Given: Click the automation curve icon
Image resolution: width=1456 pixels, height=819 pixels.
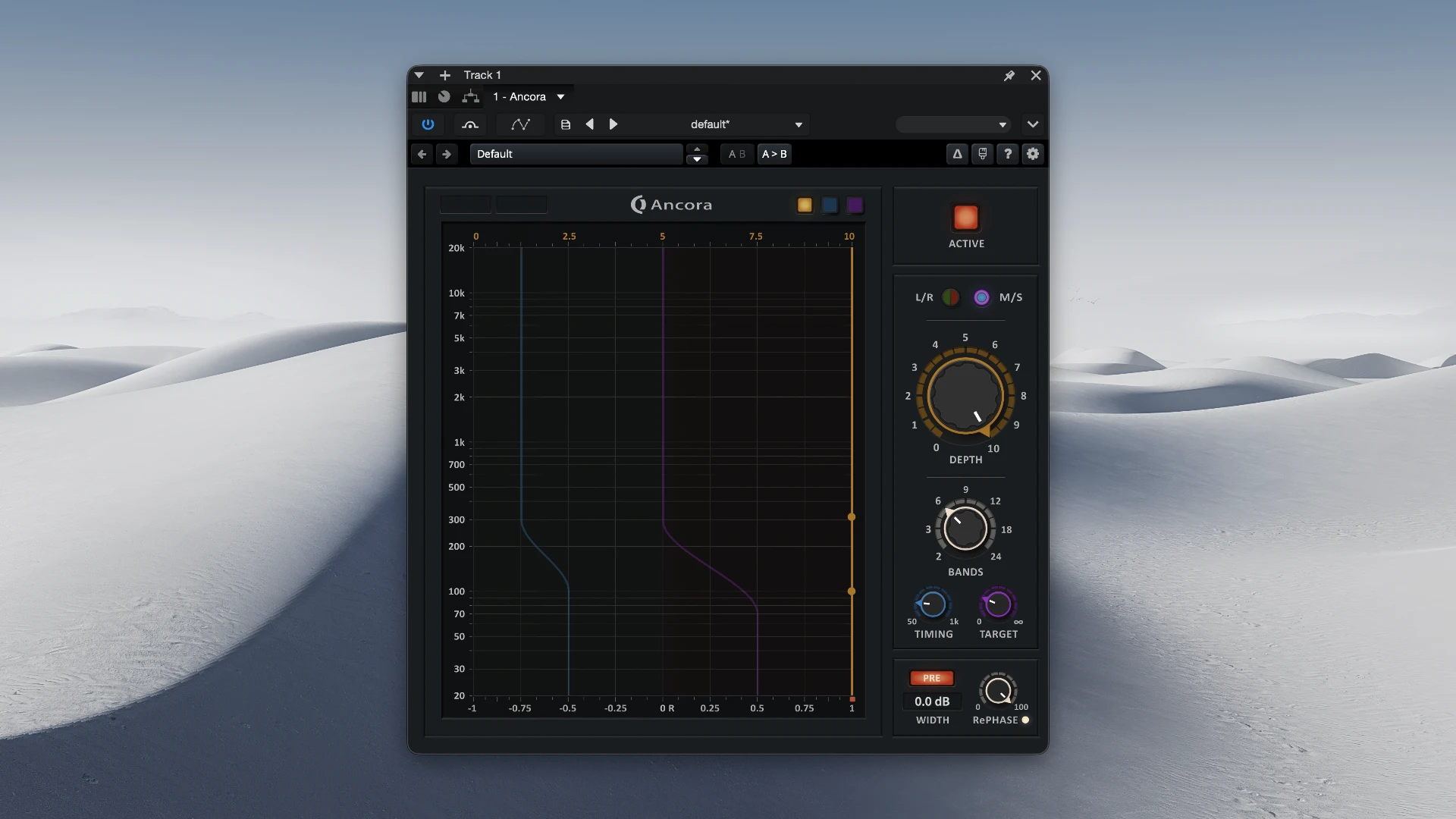Looking at the screenshot, I should [520, 124].
